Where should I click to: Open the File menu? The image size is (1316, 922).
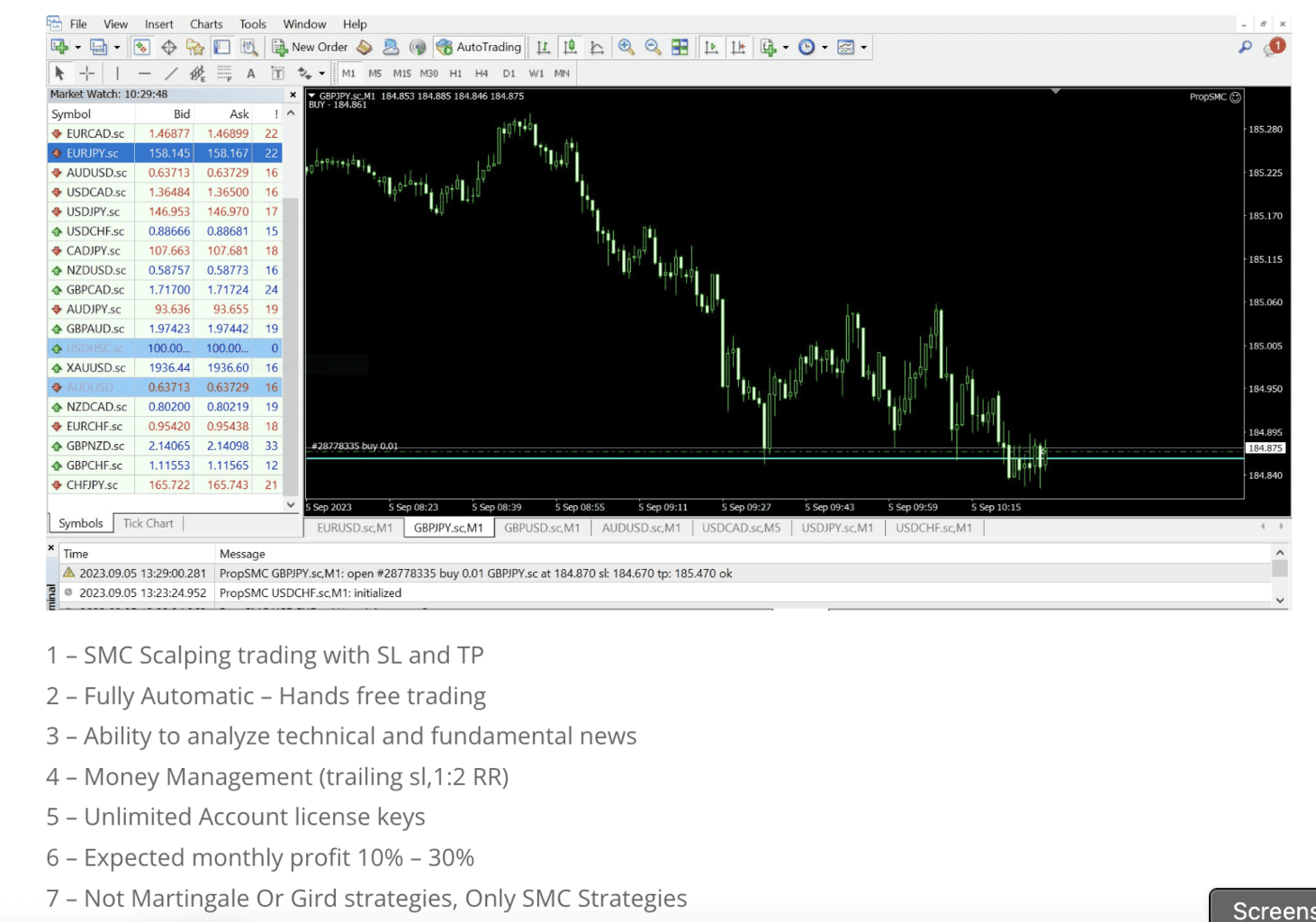point(78,24)
